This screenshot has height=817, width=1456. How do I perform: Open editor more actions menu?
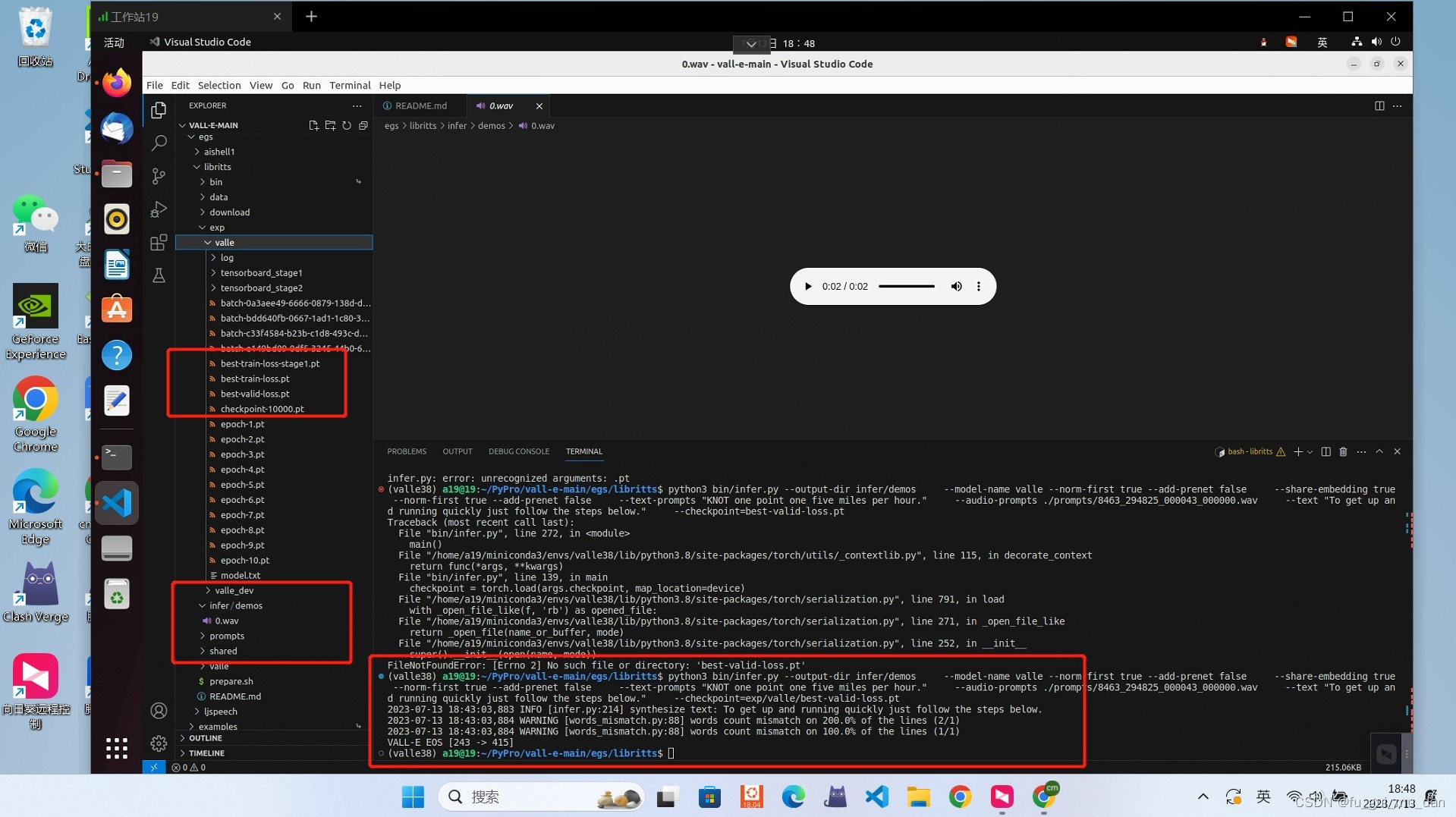(x=1398, y=106)
